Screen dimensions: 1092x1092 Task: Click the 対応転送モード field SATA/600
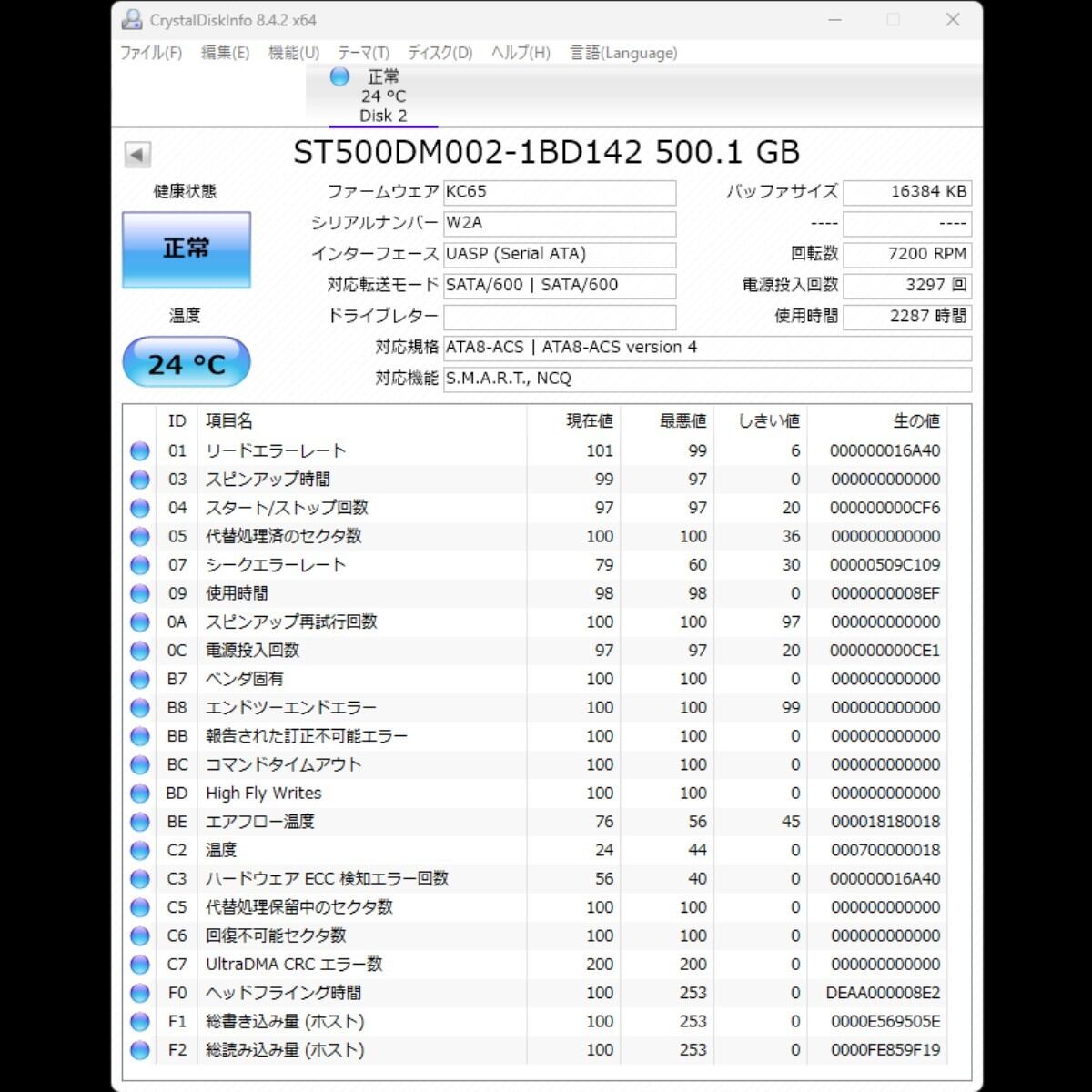(560, 285)
